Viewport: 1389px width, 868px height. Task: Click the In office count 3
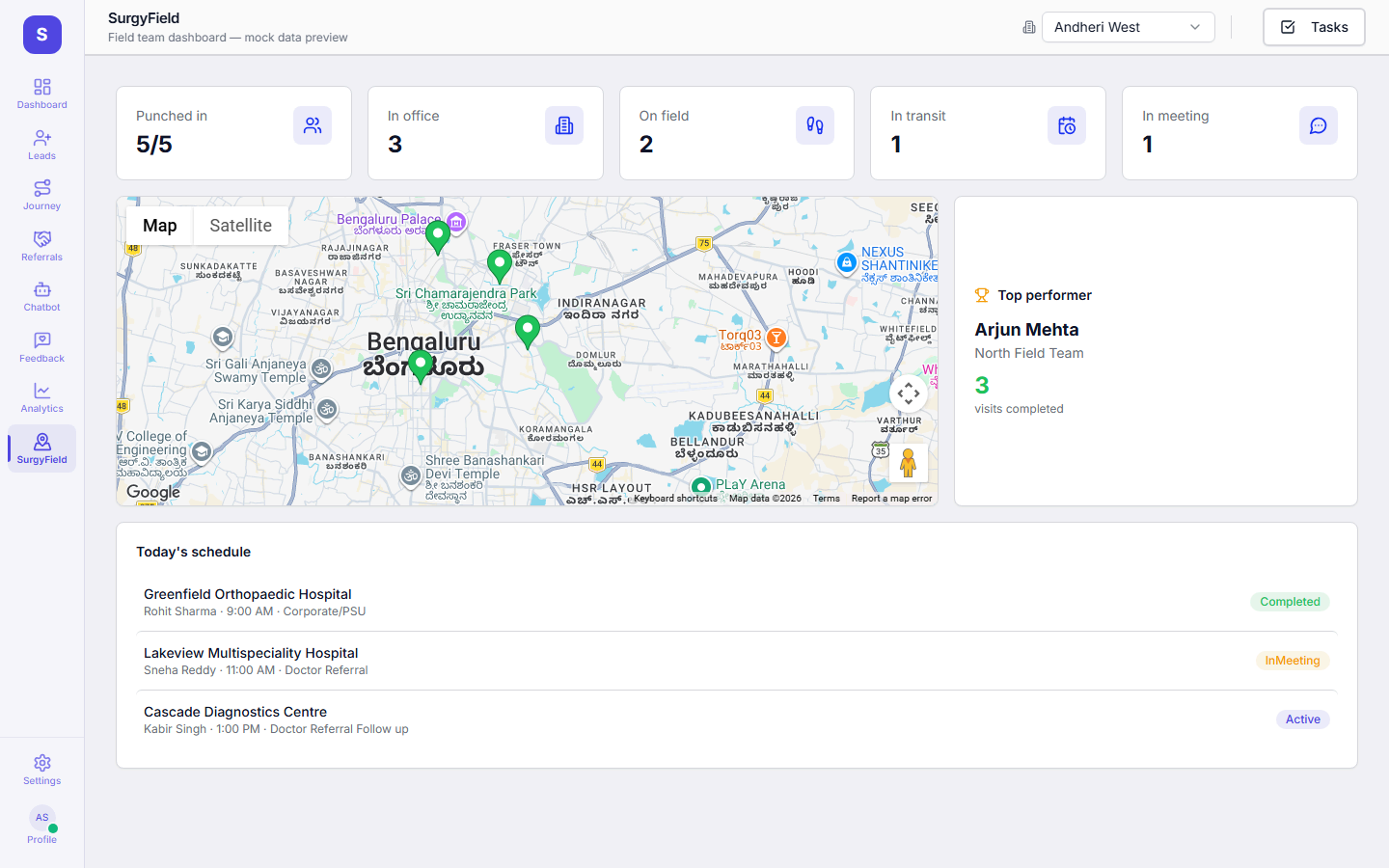[395, 145]
